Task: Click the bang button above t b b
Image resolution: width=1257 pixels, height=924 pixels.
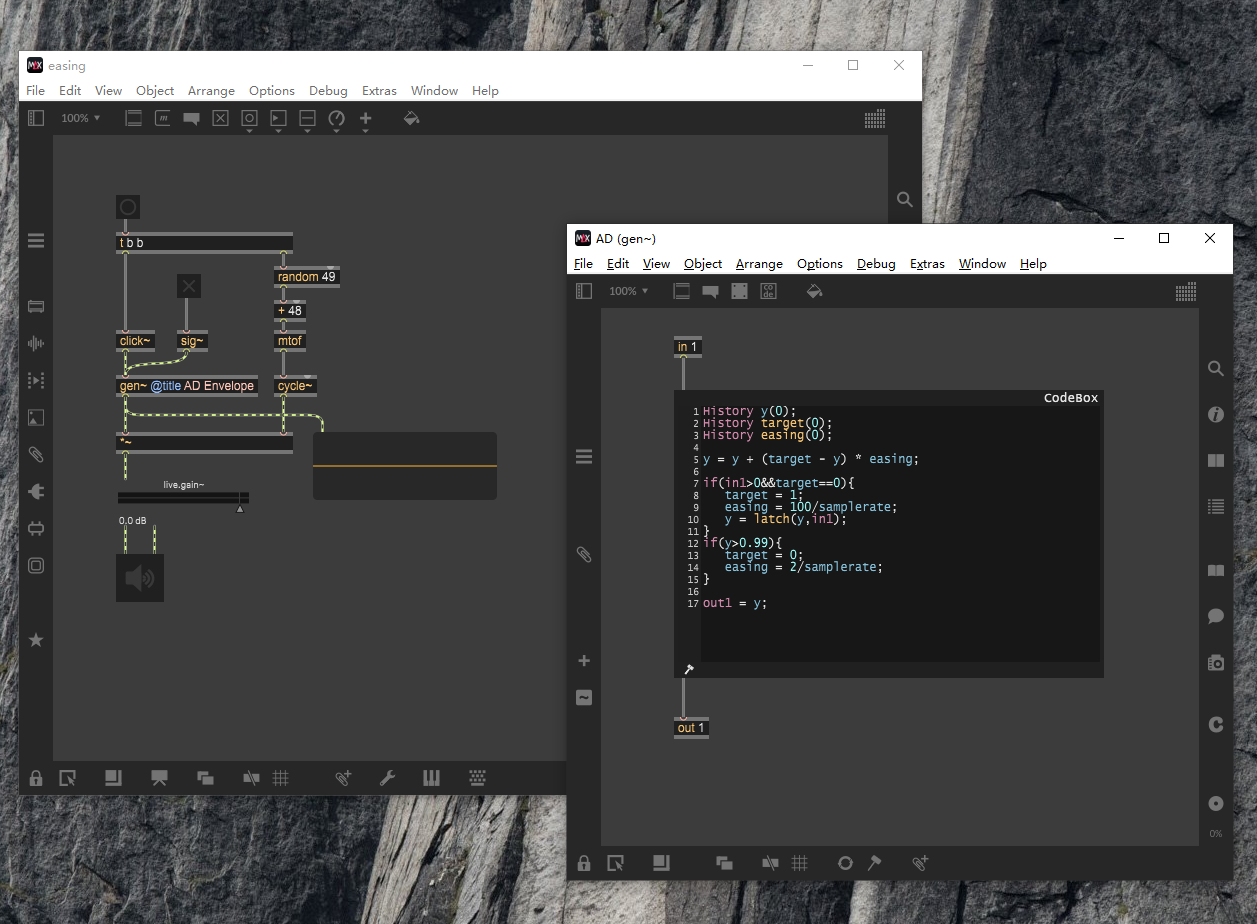Action: tap(127, 207)
